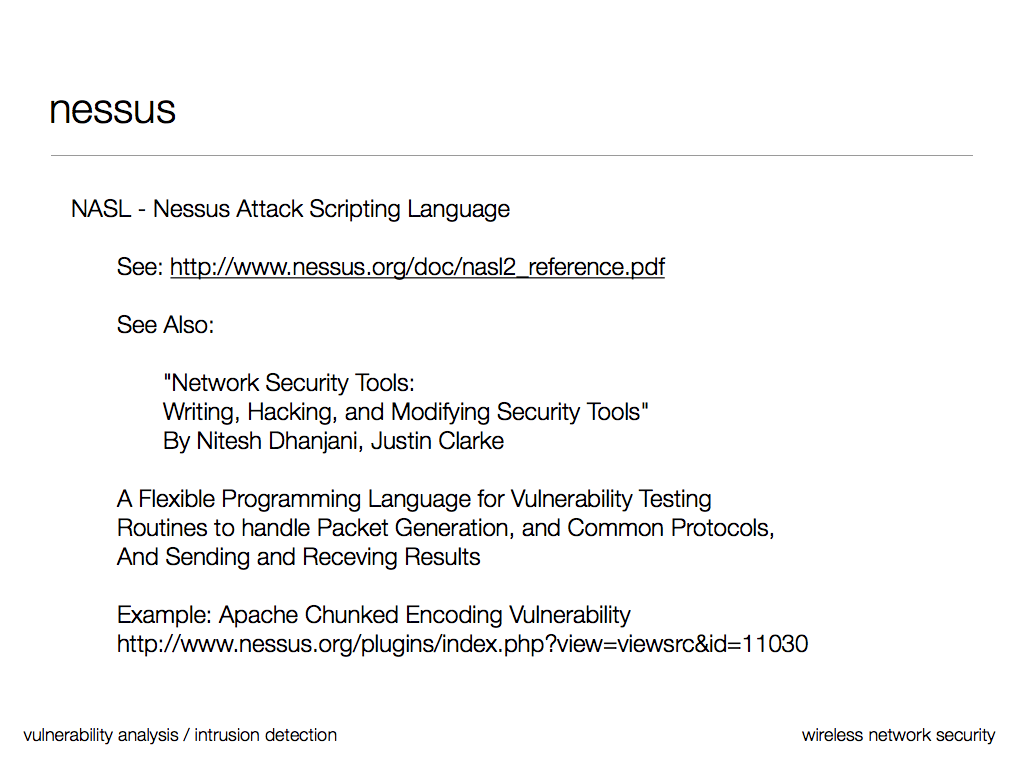This screenshot has width=1024, height=768.
Task: Click "A Flexible Programming Language" line
Action: 414,499
